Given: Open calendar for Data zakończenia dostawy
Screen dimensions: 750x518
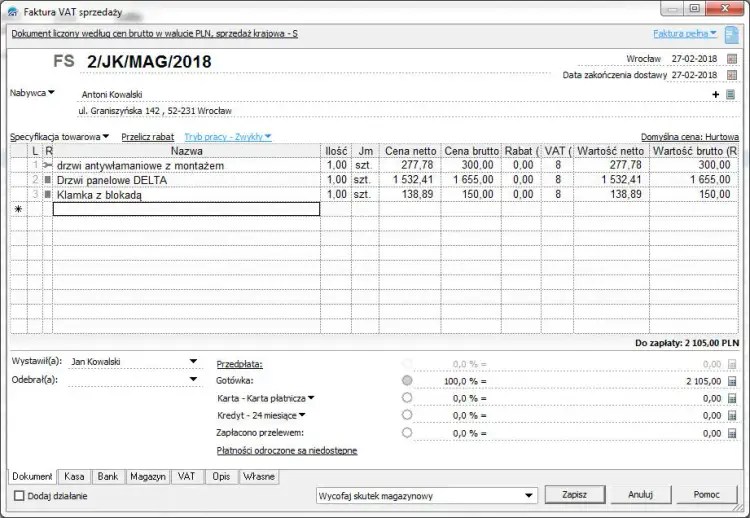Looking at the screenshot, I should coord(731,75).
